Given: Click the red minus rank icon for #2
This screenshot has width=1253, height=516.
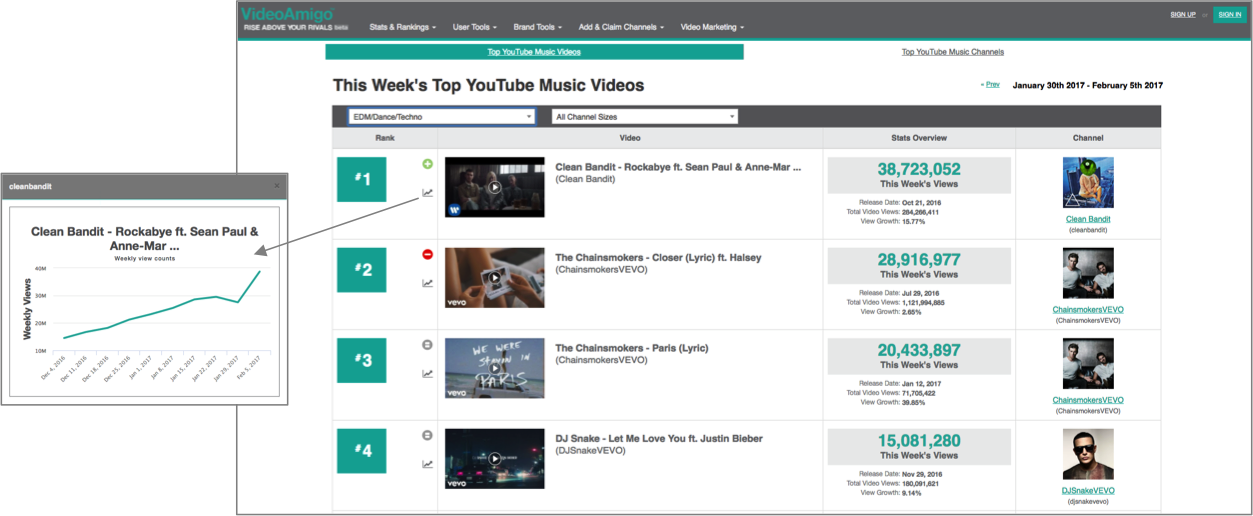Looking at the screenshot, I should [x=428, y=255].
